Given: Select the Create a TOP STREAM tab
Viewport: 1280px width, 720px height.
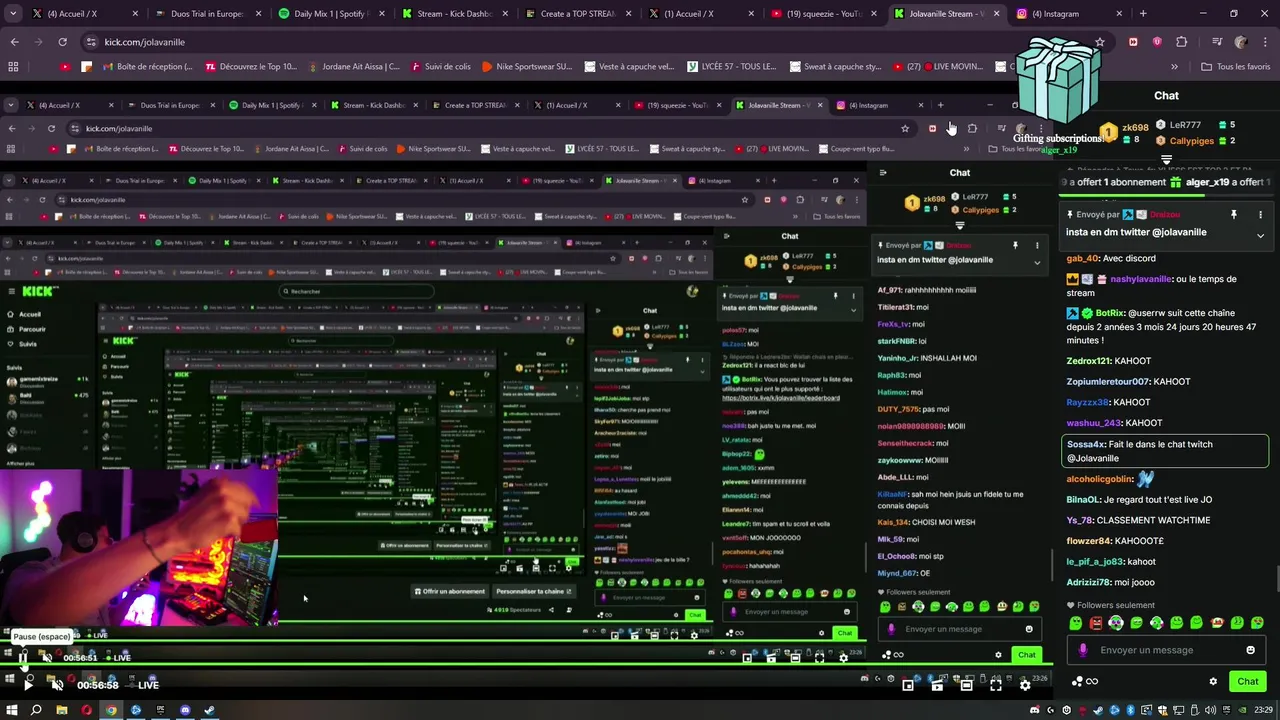Looking at the screenshot, I should (577, 14).
